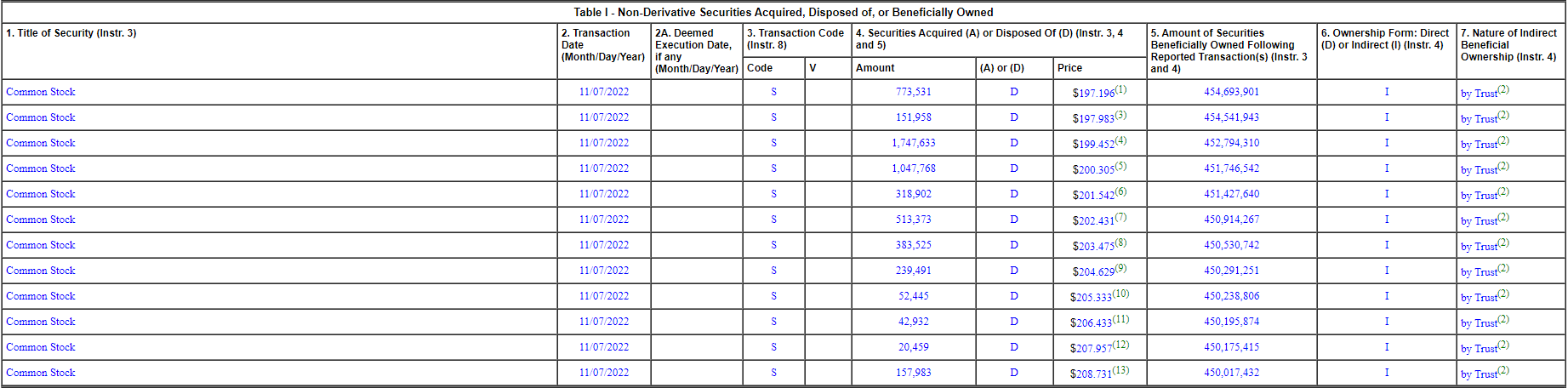
Task: Open footnote (9) beside price $204.629
Action: click(1120, 268)
